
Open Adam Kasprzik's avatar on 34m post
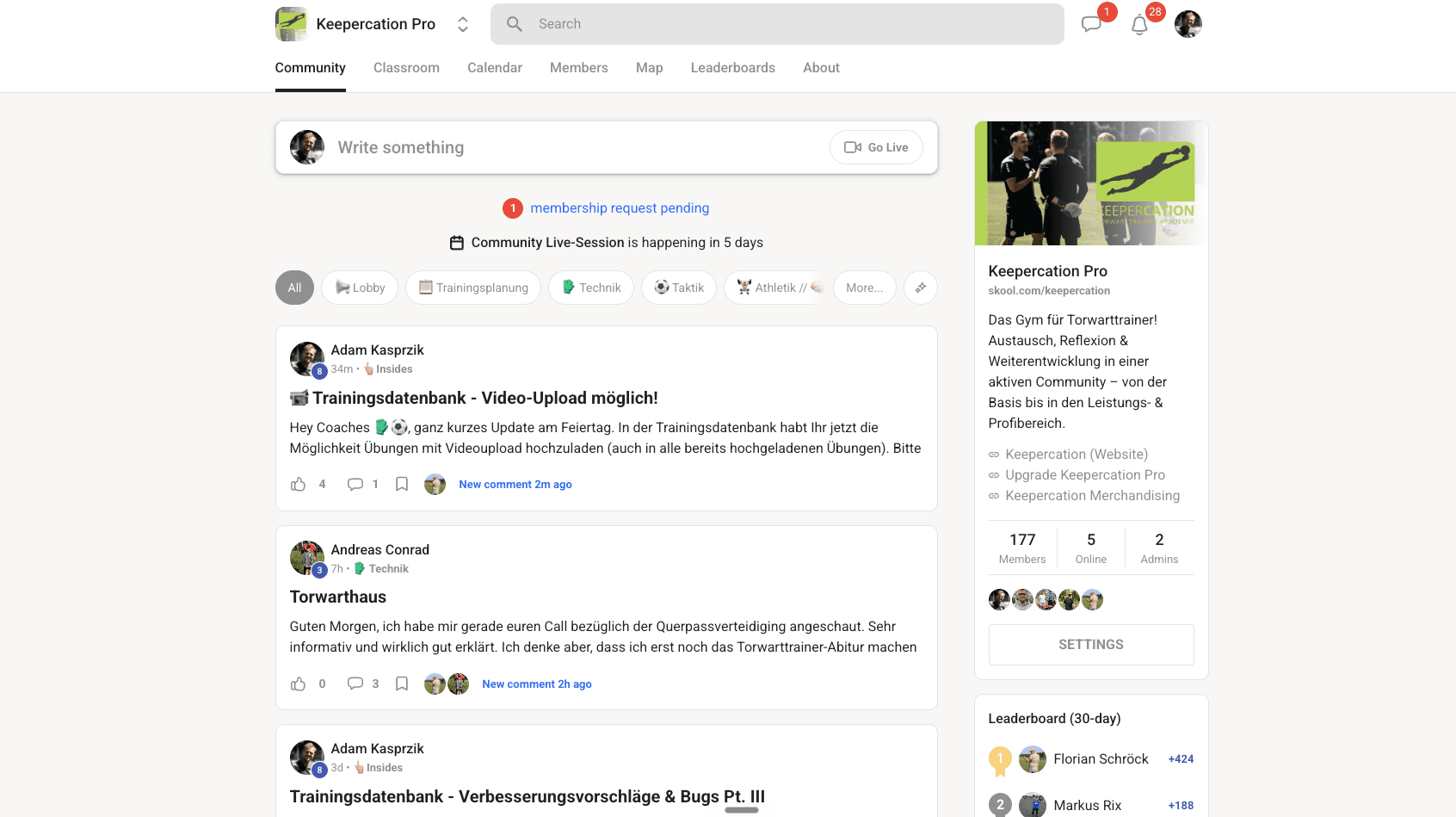[x=307, y=359]
